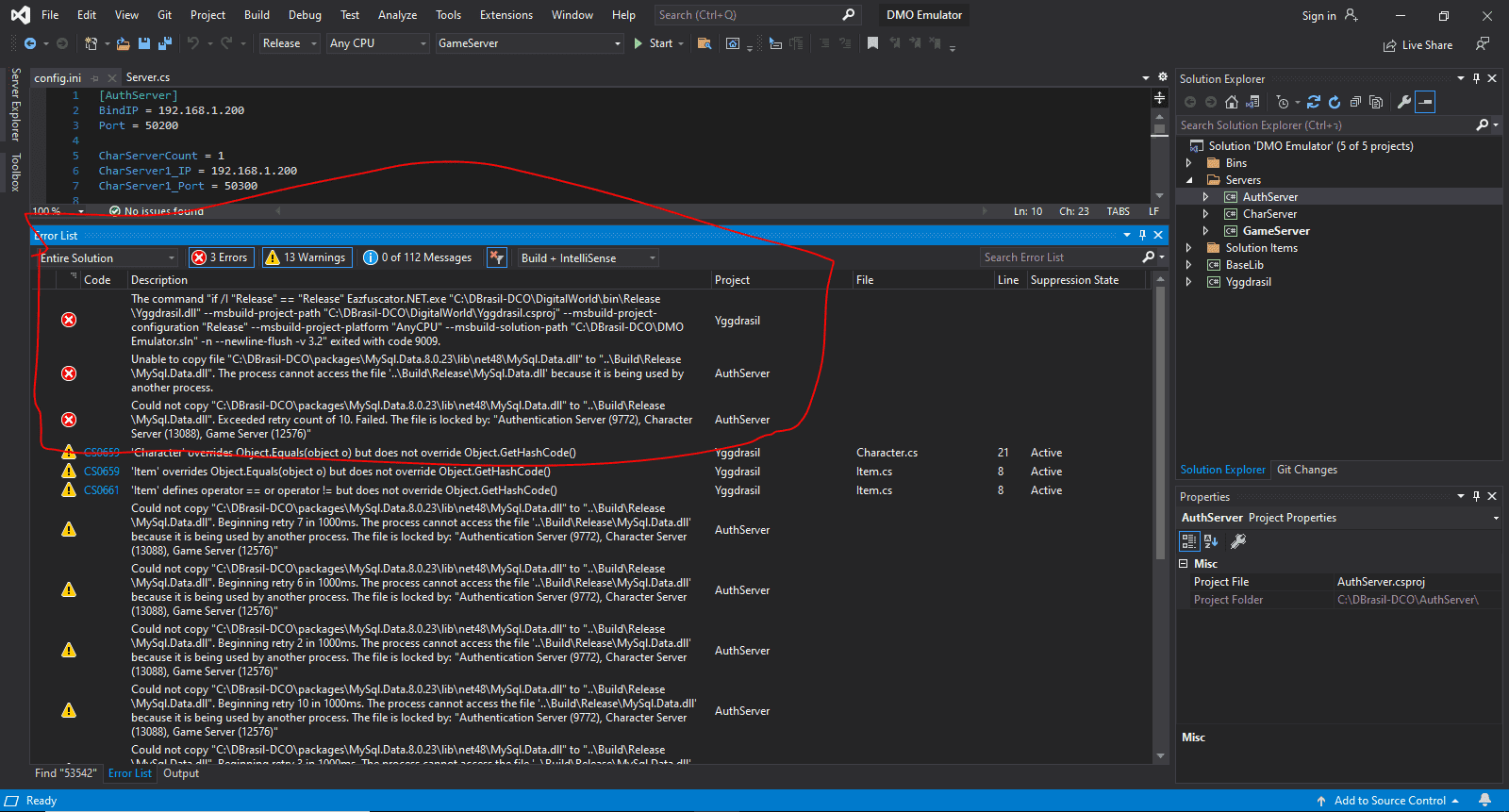1509x812 pixels.
Task: Switch views icon in Solution Explorer toolbar
Action: [1252, 102]
